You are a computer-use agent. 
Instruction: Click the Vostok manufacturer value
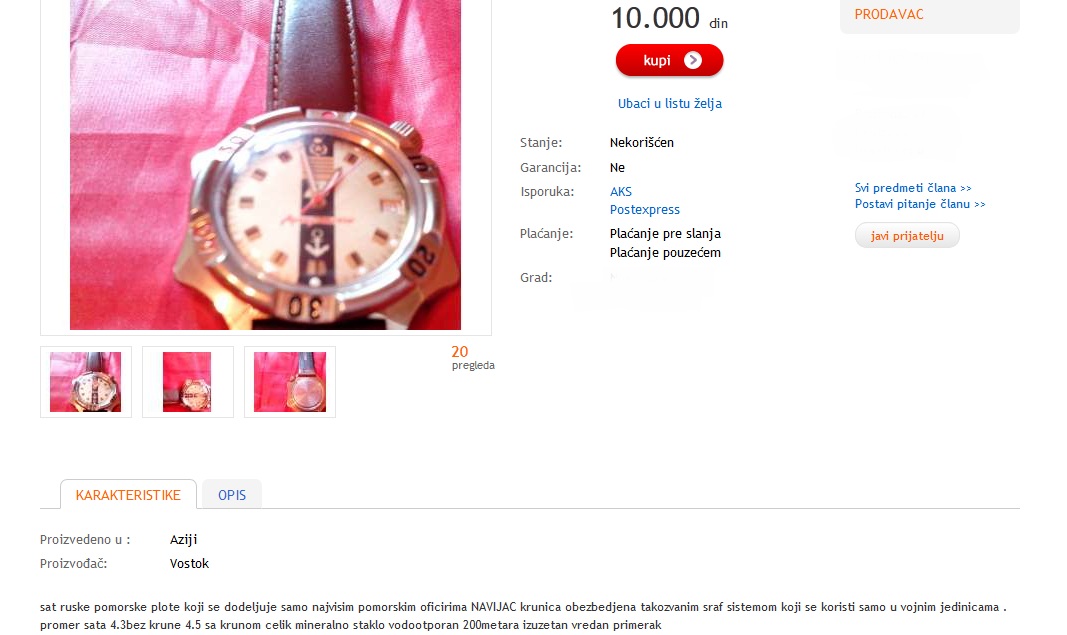pos(189,564)
